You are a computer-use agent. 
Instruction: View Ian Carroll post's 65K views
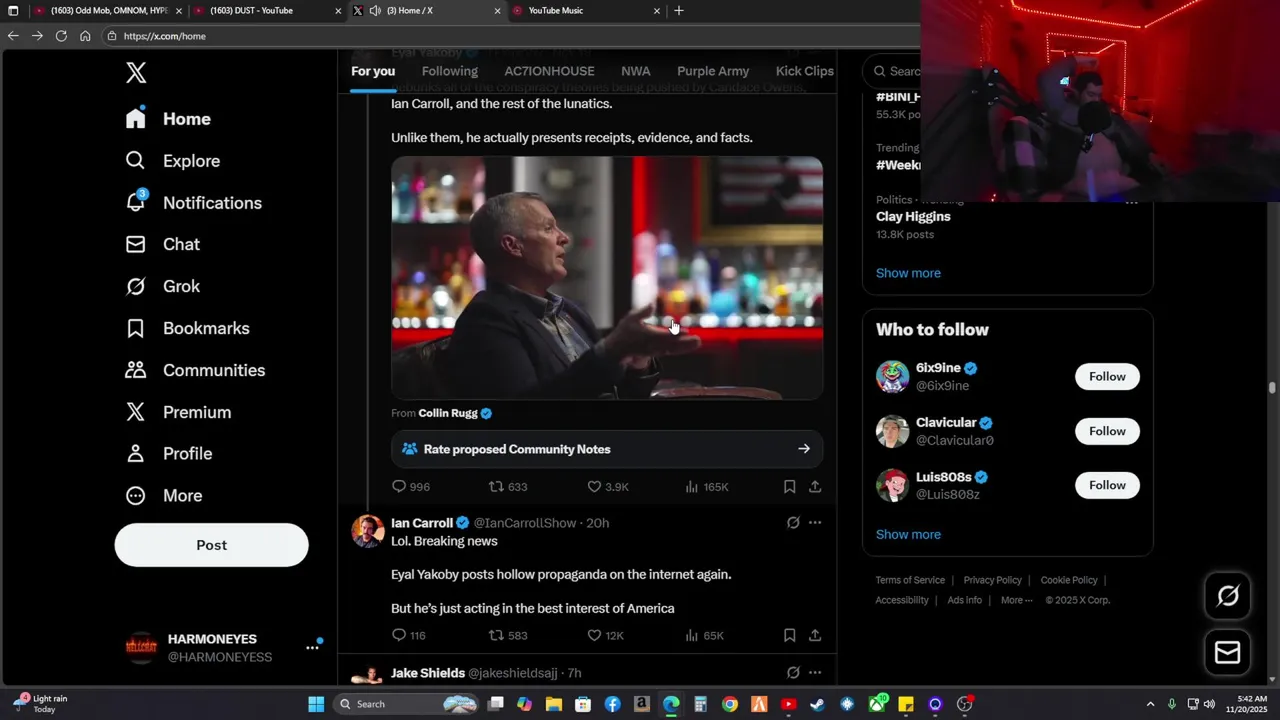click(704, 635)
